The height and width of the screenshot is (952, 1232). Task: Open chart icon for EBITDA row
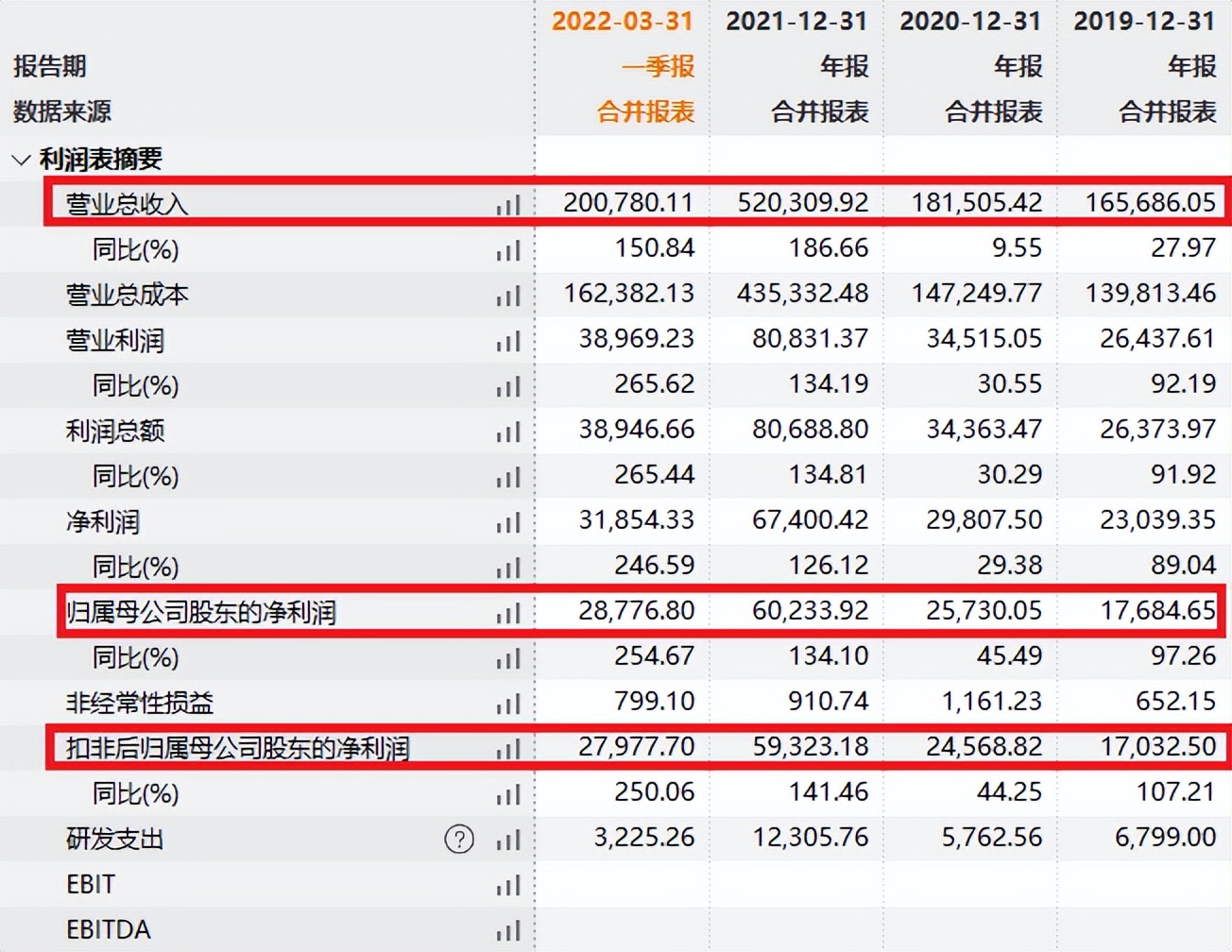(508, 929)
